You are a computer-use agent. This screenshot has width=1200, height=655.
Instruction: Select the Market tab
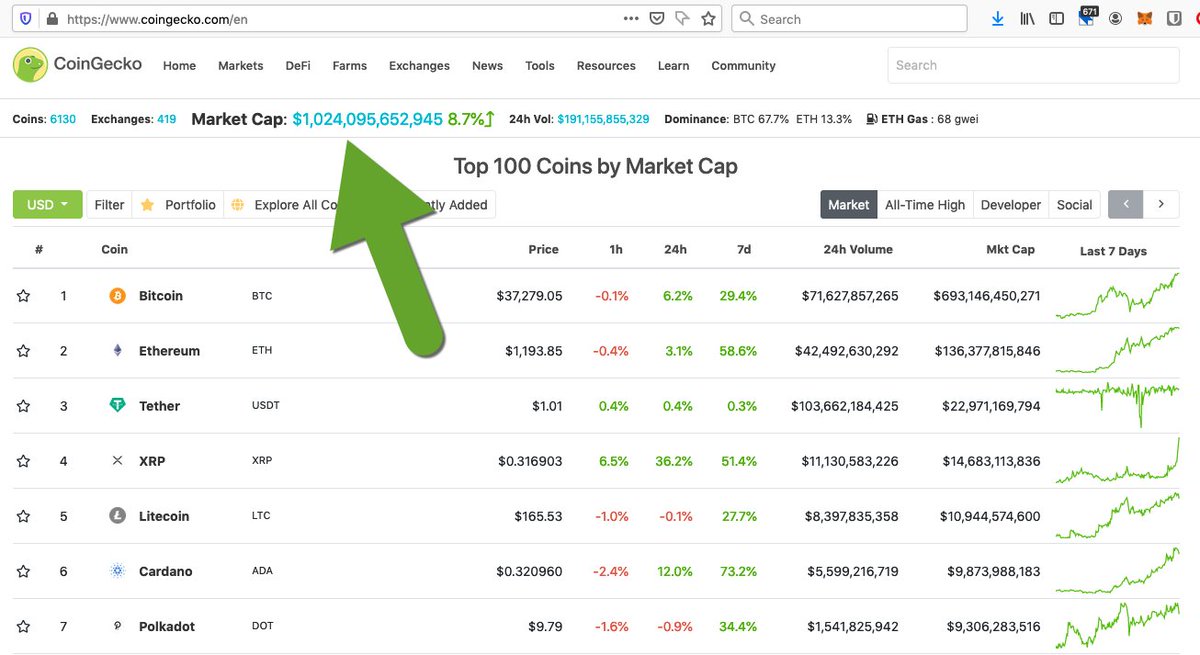coord(849,204)
